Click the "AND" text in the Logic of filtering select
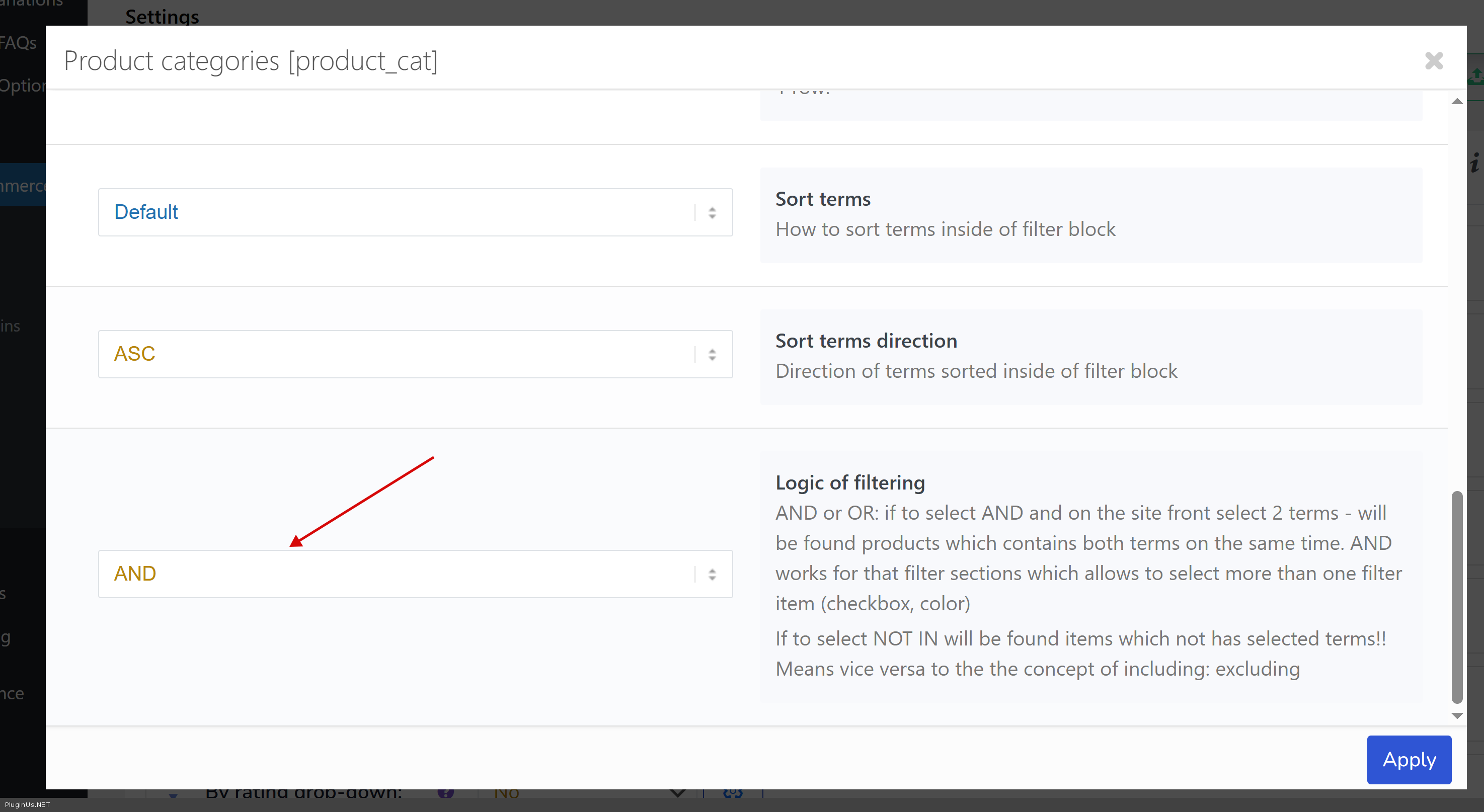The height and width of the screenshot is (812, 1484). point(135,574)
